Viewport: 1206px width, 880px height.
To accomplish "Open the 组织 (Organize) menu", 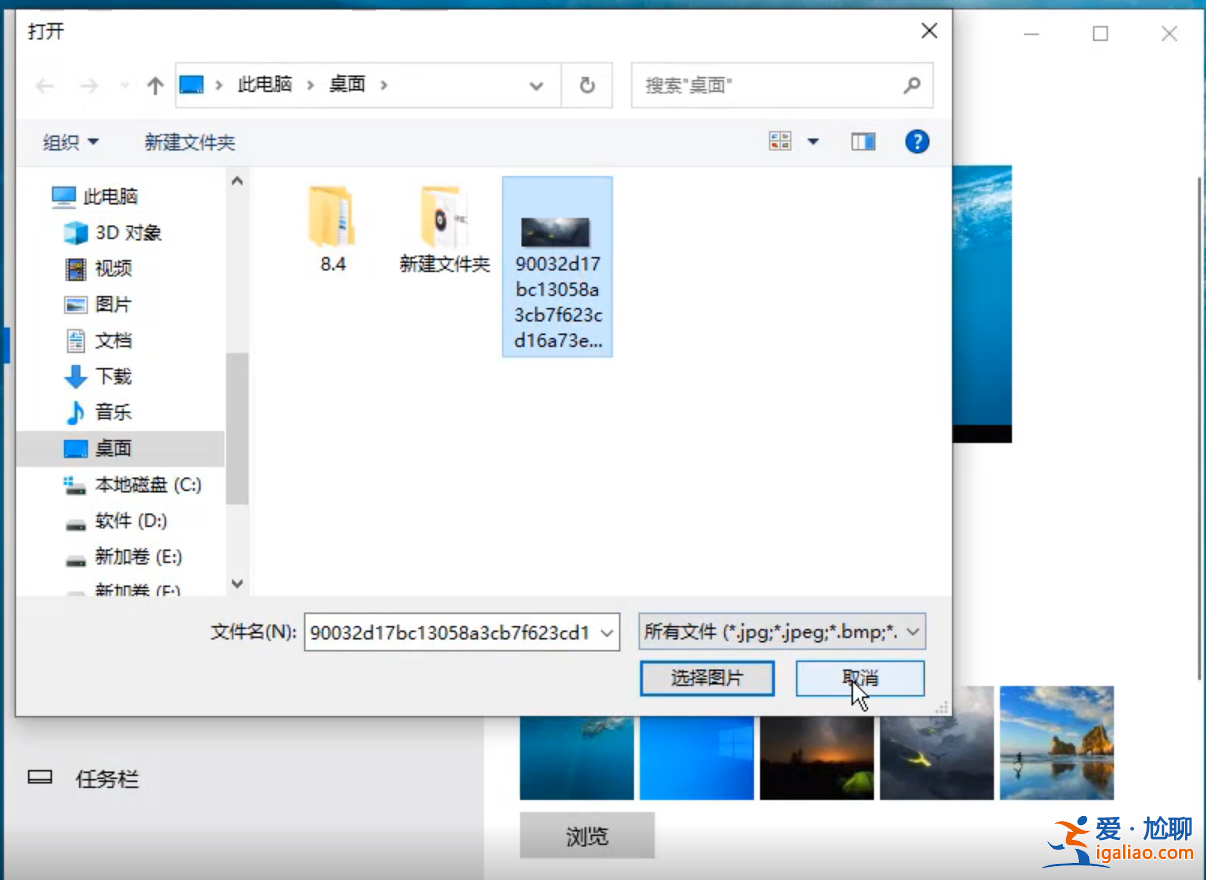I will 68,142.
